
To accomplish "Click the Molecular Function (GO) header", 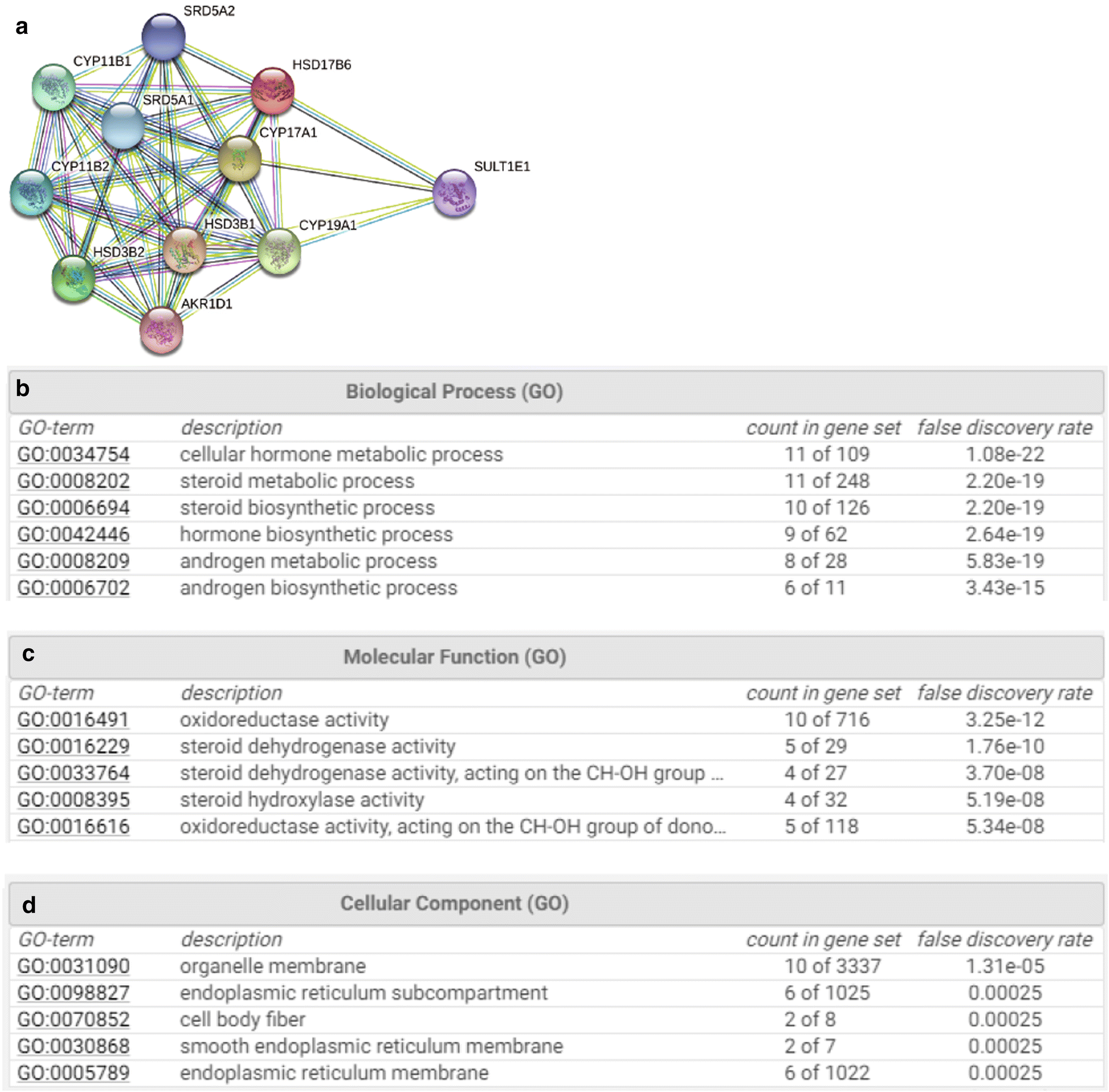I will (556, 657).
